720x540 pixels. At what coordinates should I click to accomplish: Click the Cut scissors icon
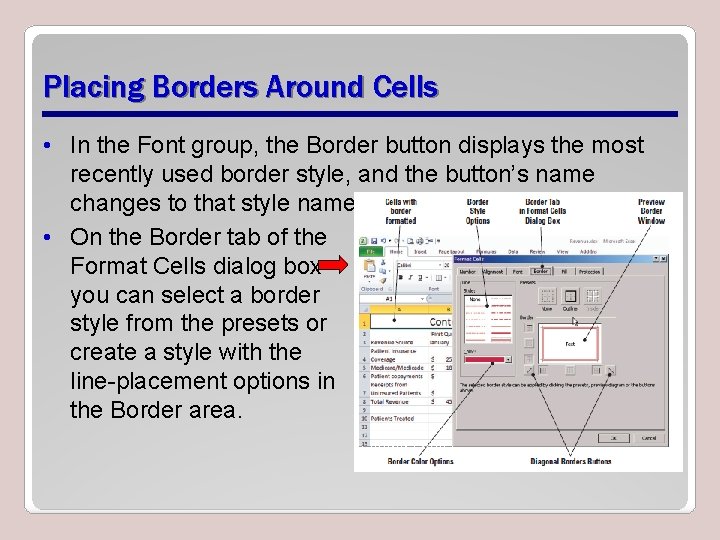coord(382,262)
